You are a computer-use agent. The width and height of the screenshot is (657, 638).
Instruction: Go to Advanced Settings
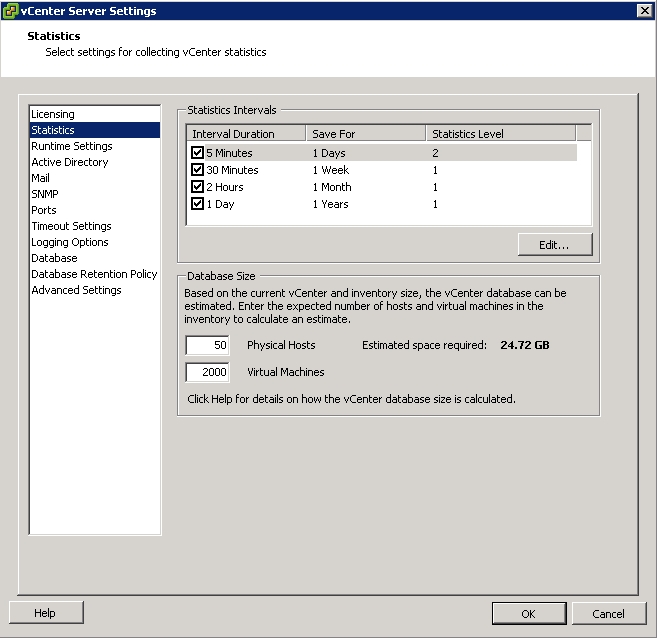tap(95, 290)
